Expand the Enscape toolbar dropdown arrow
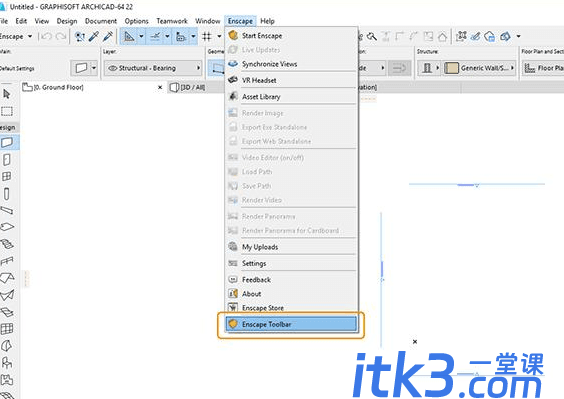This screenshot has width=564, height=399. click(x=30, y=36)
